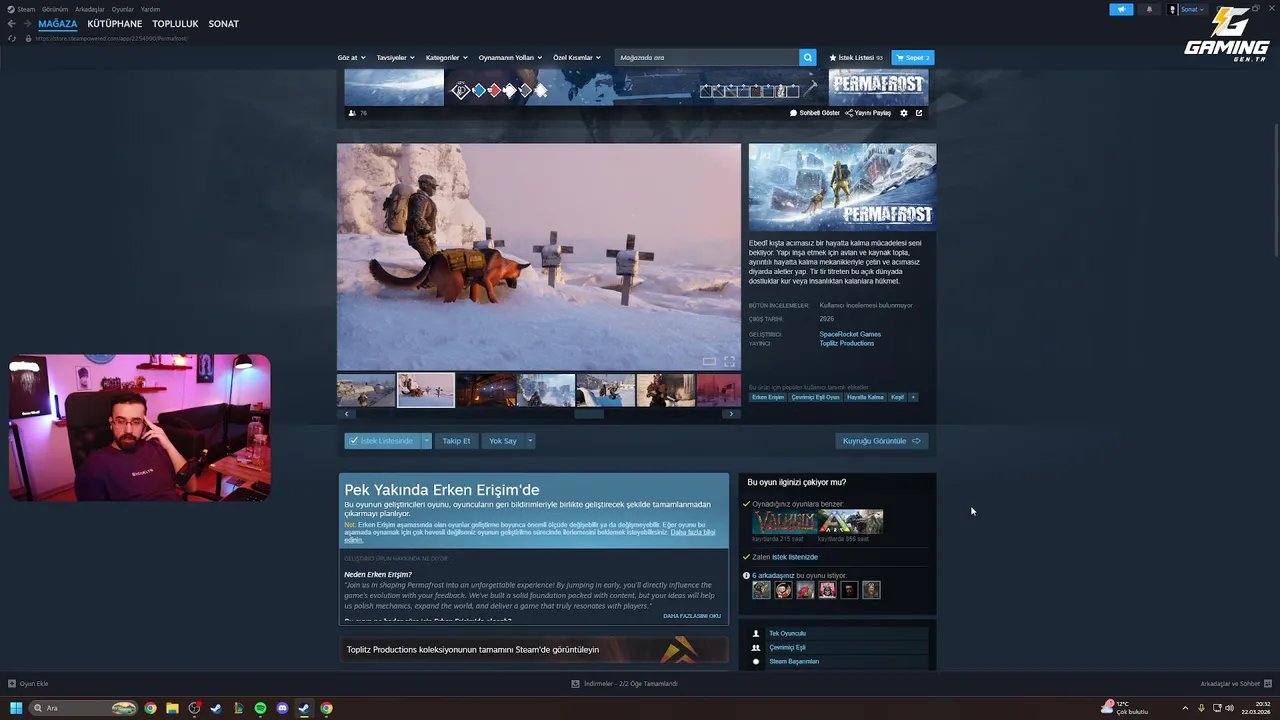Expand the Yok Say dropdown arrow
The image size is (1280, 720).
(530, 441)
